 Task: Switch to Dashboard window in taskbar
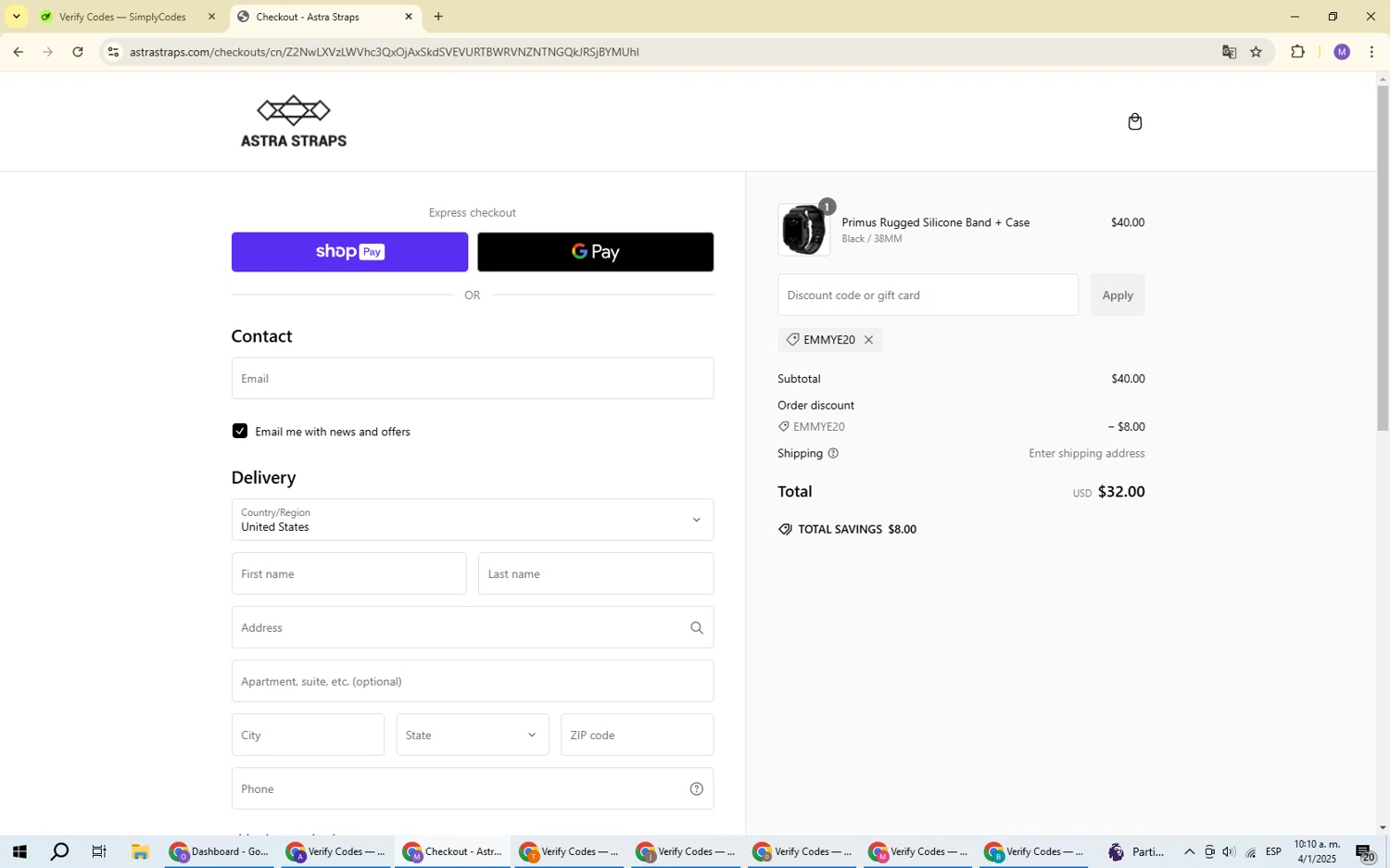(220, 852)
